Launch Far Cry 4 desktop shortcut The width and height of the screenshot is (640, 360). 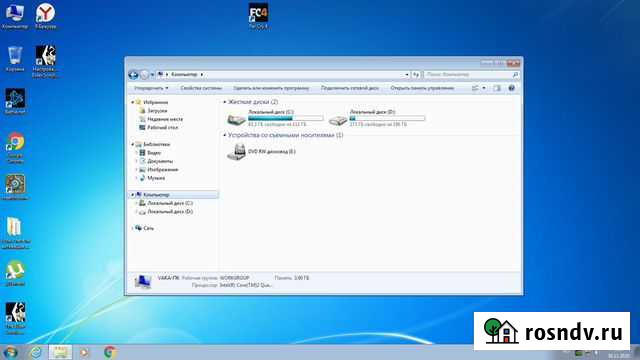[258, 16]
